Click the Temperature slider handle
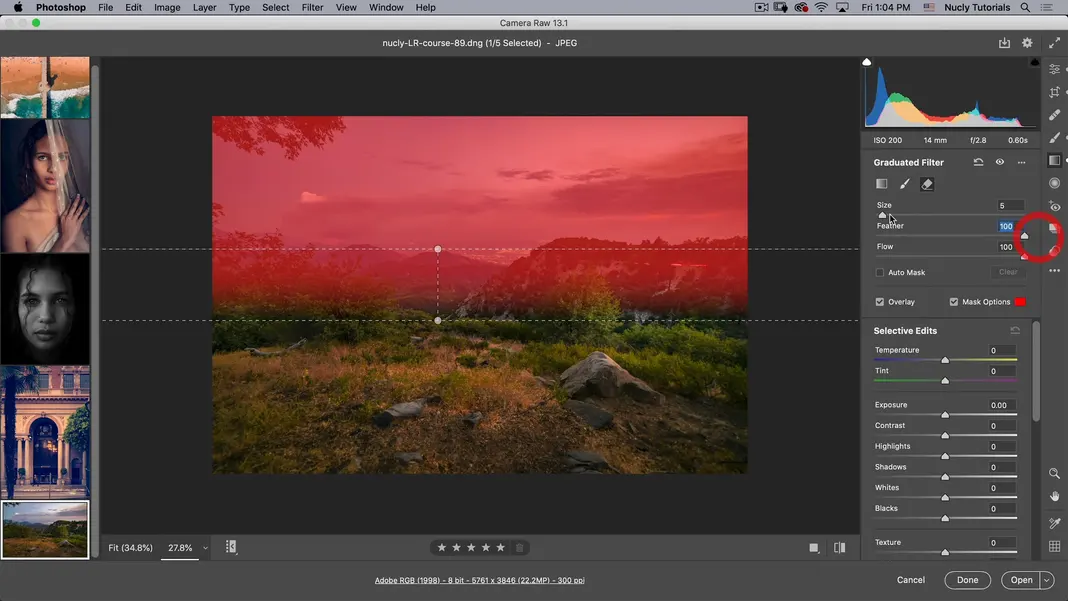Viewport: 1068px width, 601px height. 945,359
